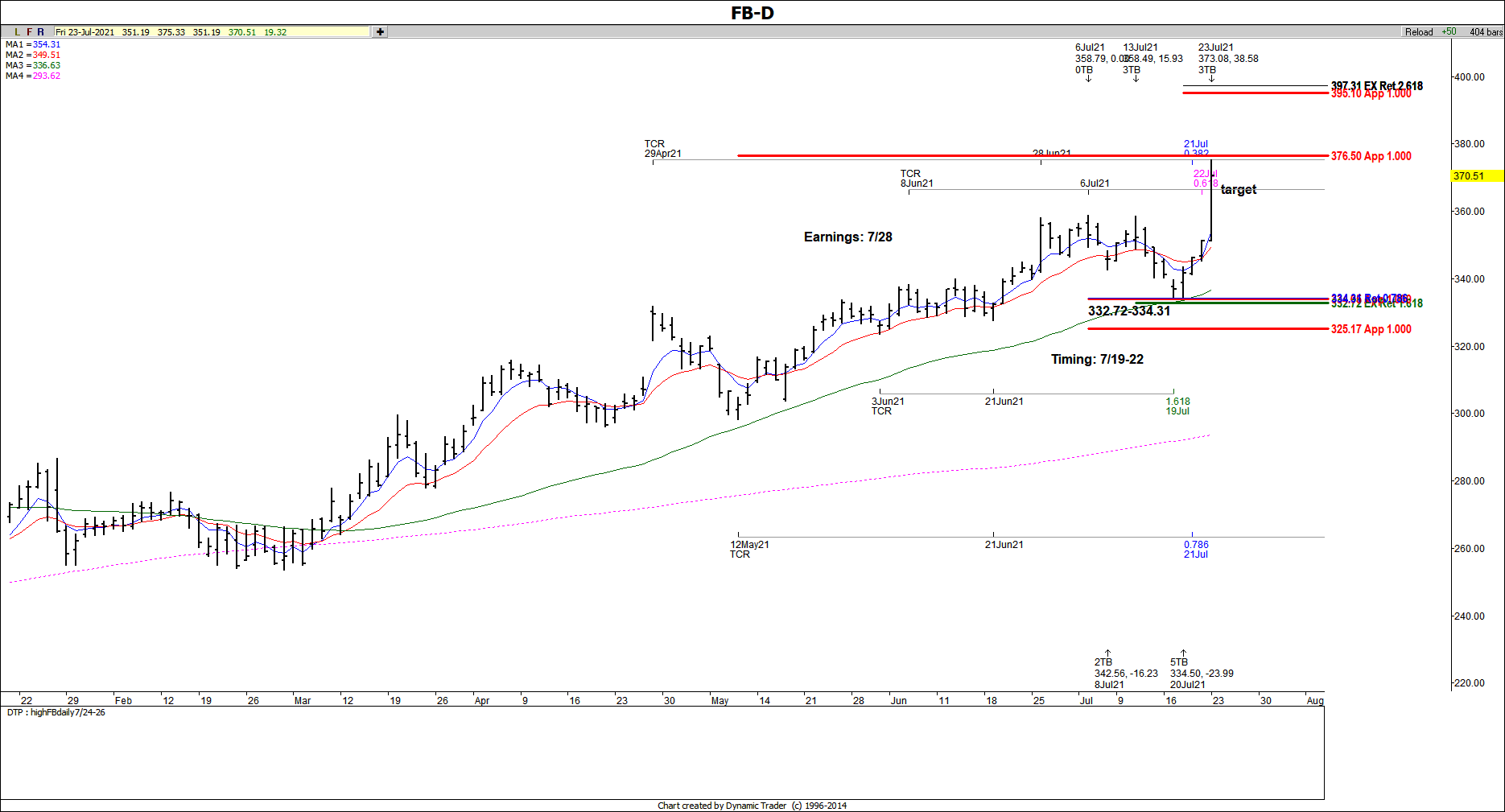Click the MA2 = 349.51 legend entry
The width and height of the screenshot is (1505, 812).
(x=33, y=55)
